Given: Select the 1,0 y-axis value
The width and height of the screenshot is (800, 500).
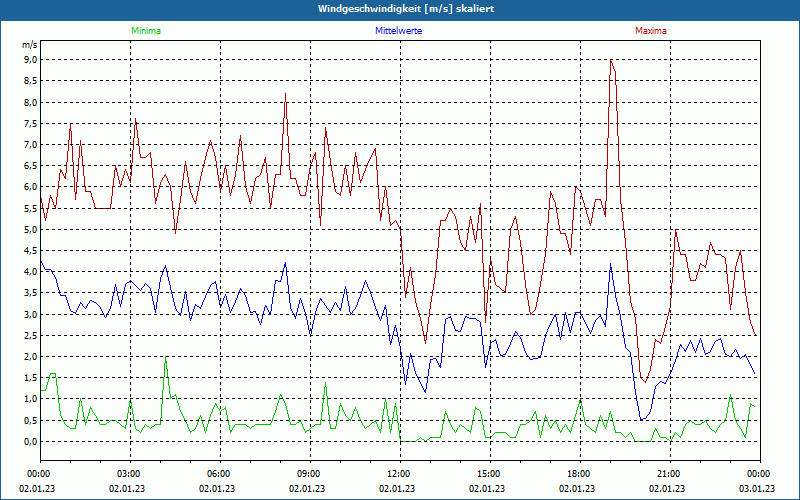Looking at the screenshot, I should [31, 399].
